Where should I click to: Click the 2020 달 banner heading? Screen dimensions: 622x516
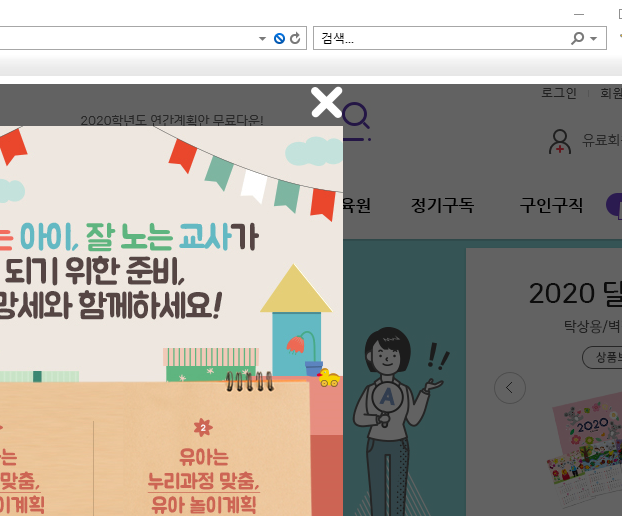(x=575, y=294)
